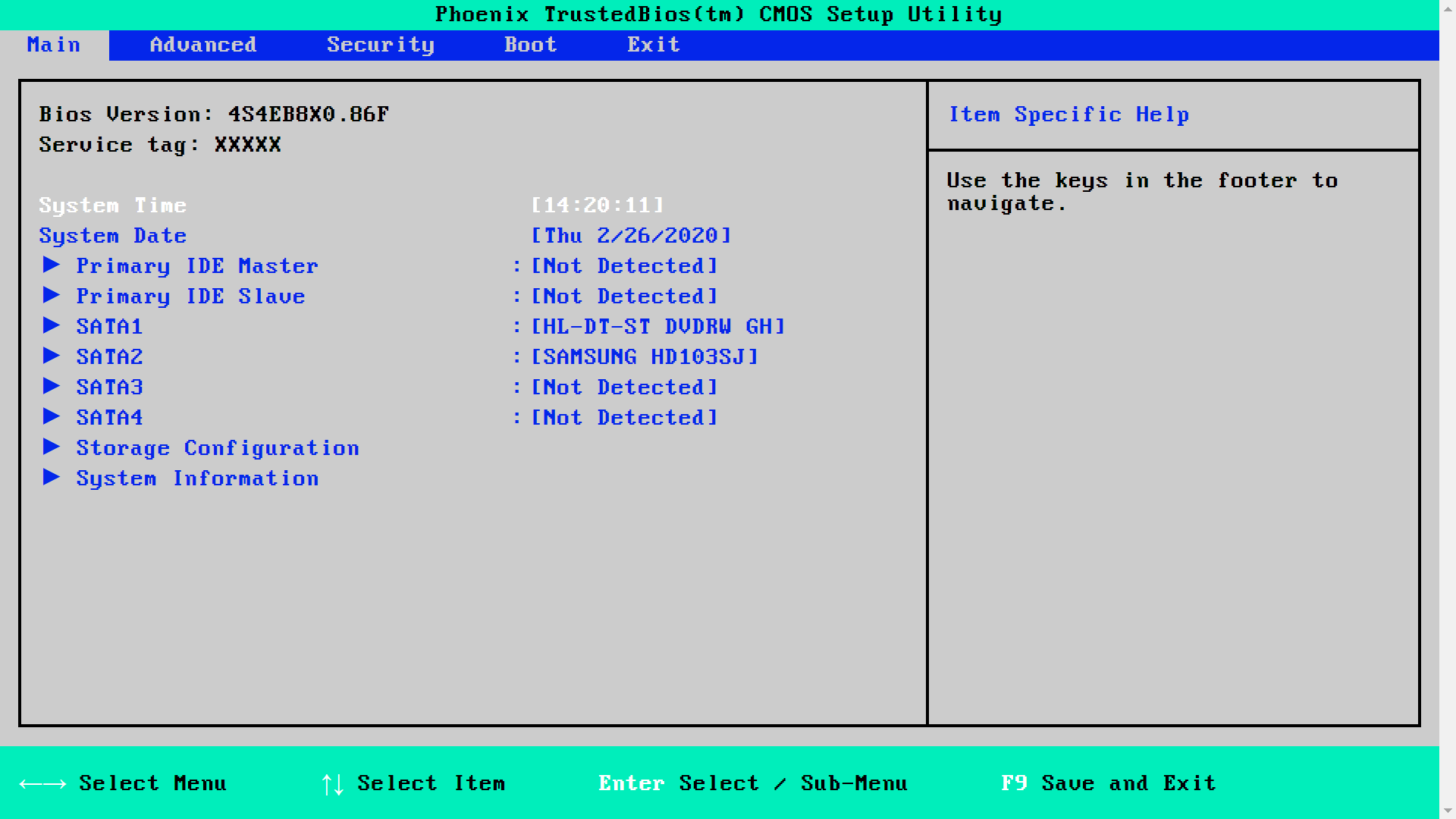Open the SATA4 submenu label
The height and width of the screenshot is (819, 1456).
click(x=109, y=418)
